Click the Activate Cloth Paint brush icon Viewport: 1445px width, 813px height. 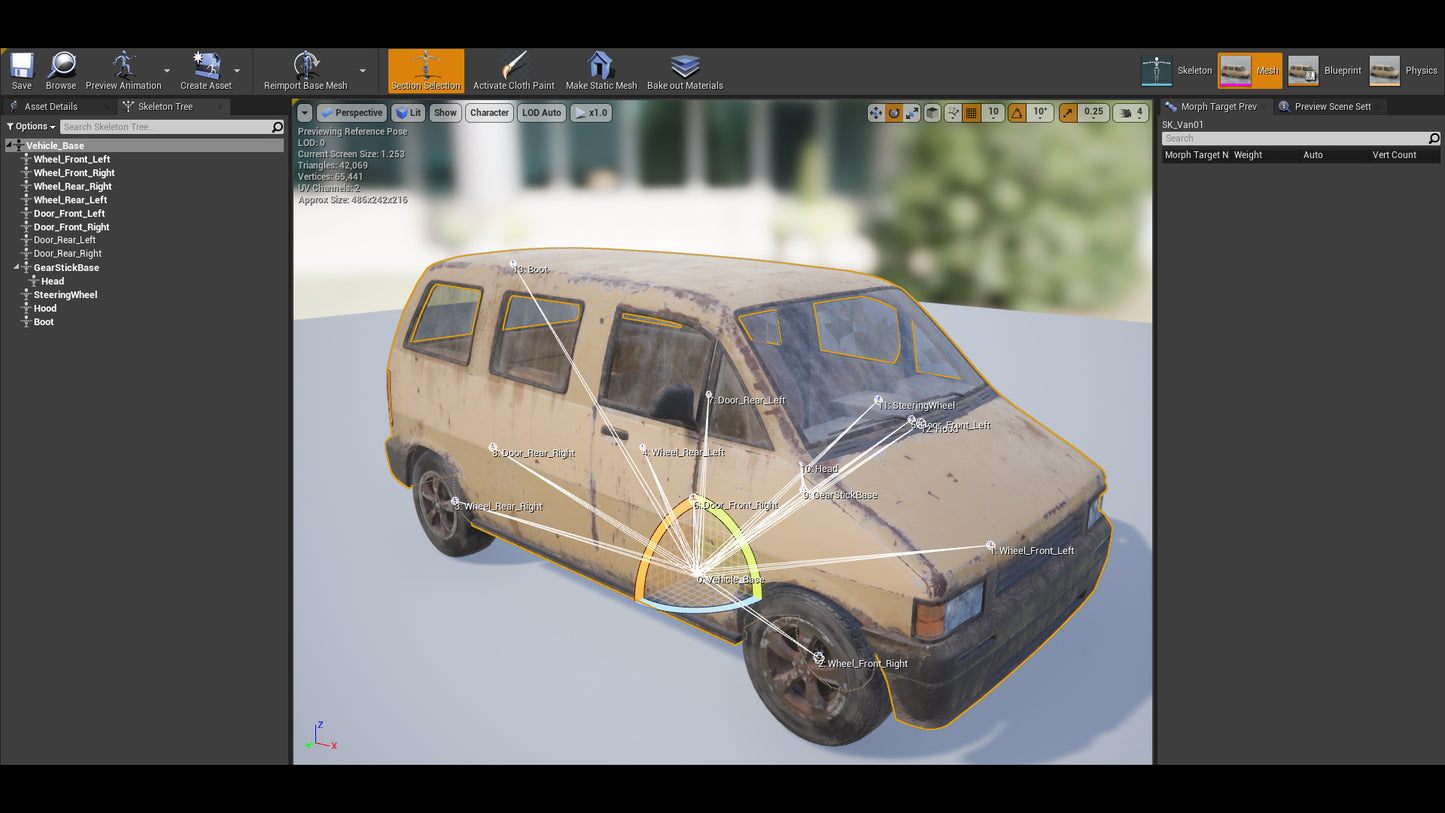coord(513,67)
